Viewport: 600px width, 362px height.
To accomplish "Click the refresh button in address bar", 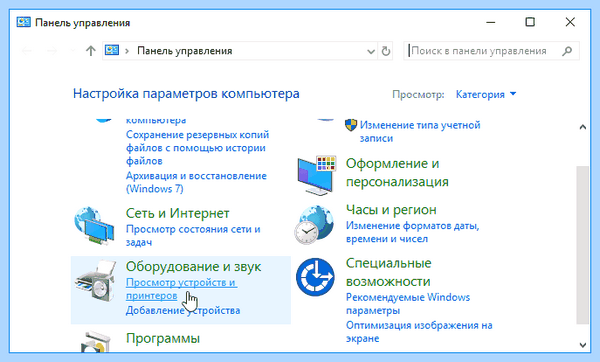I will (x=386, y=51).
